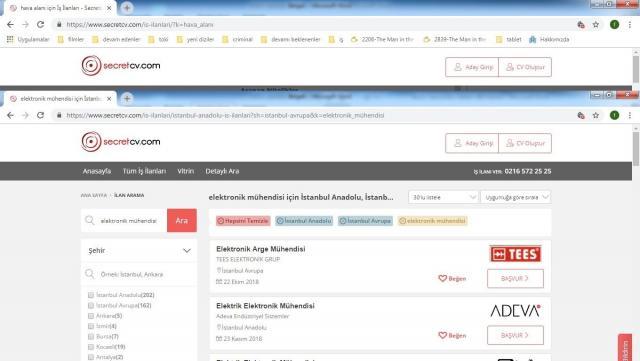Open the Chrome menu in the front window
This screenshot has height=361, width=640.
point(630,116)
